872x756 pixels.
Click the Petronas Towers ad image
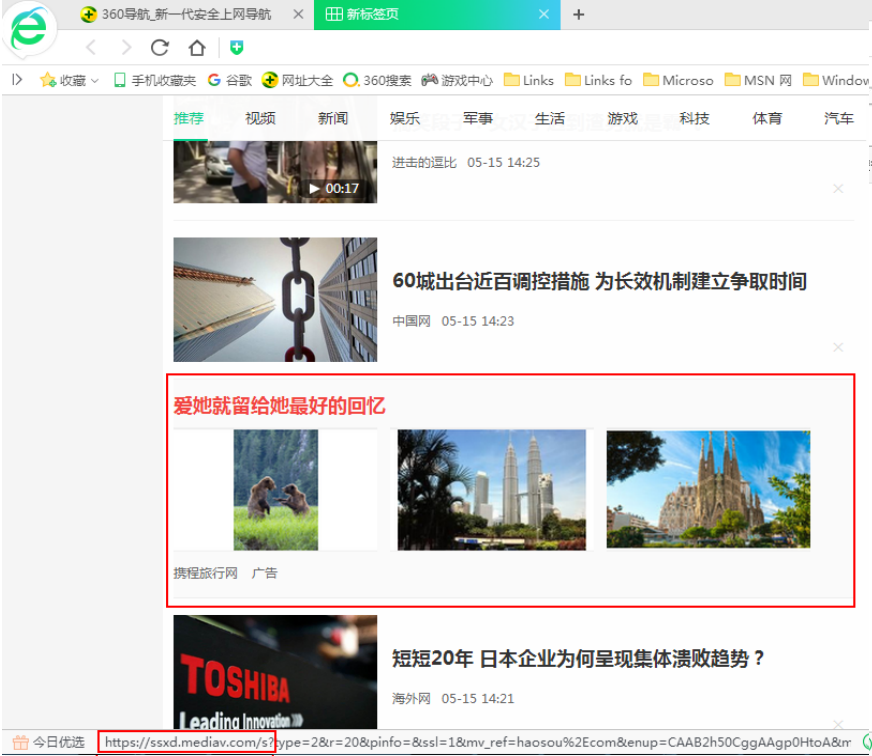[491, 490]
